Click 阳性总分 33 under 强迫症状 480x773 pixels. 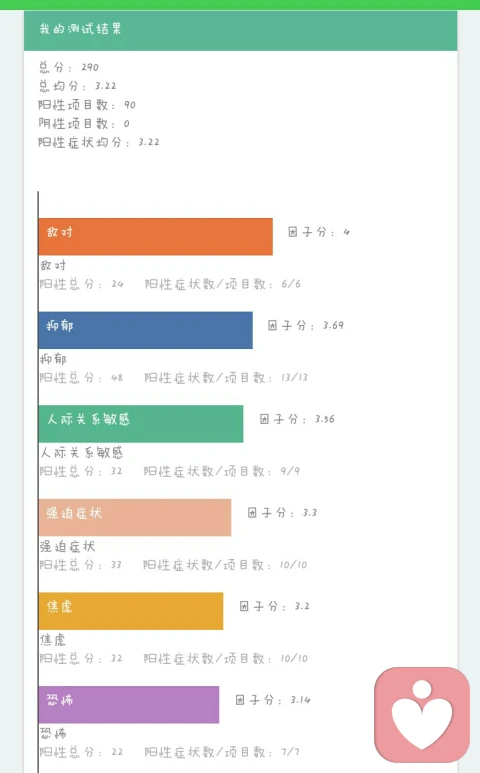(81, 565)
